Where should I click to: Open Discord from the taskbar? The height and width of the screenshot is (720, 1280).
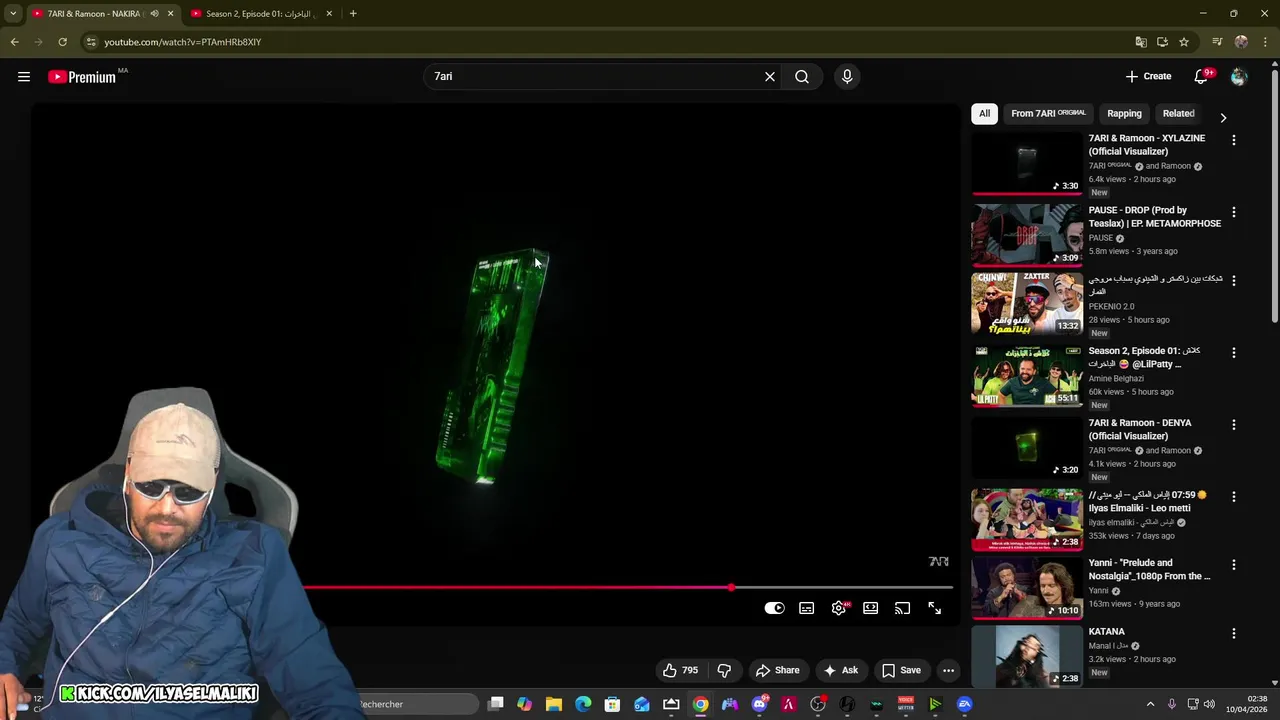pos(759,704)
